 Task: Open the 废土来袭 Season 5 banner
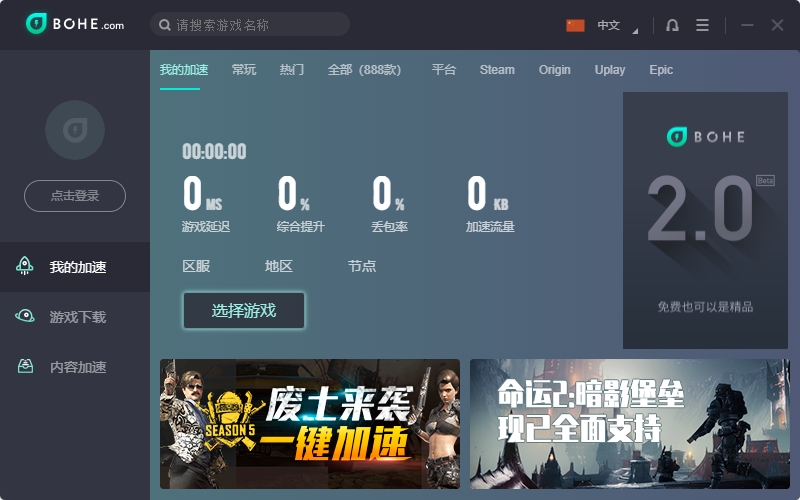click(x=310, y=424)
